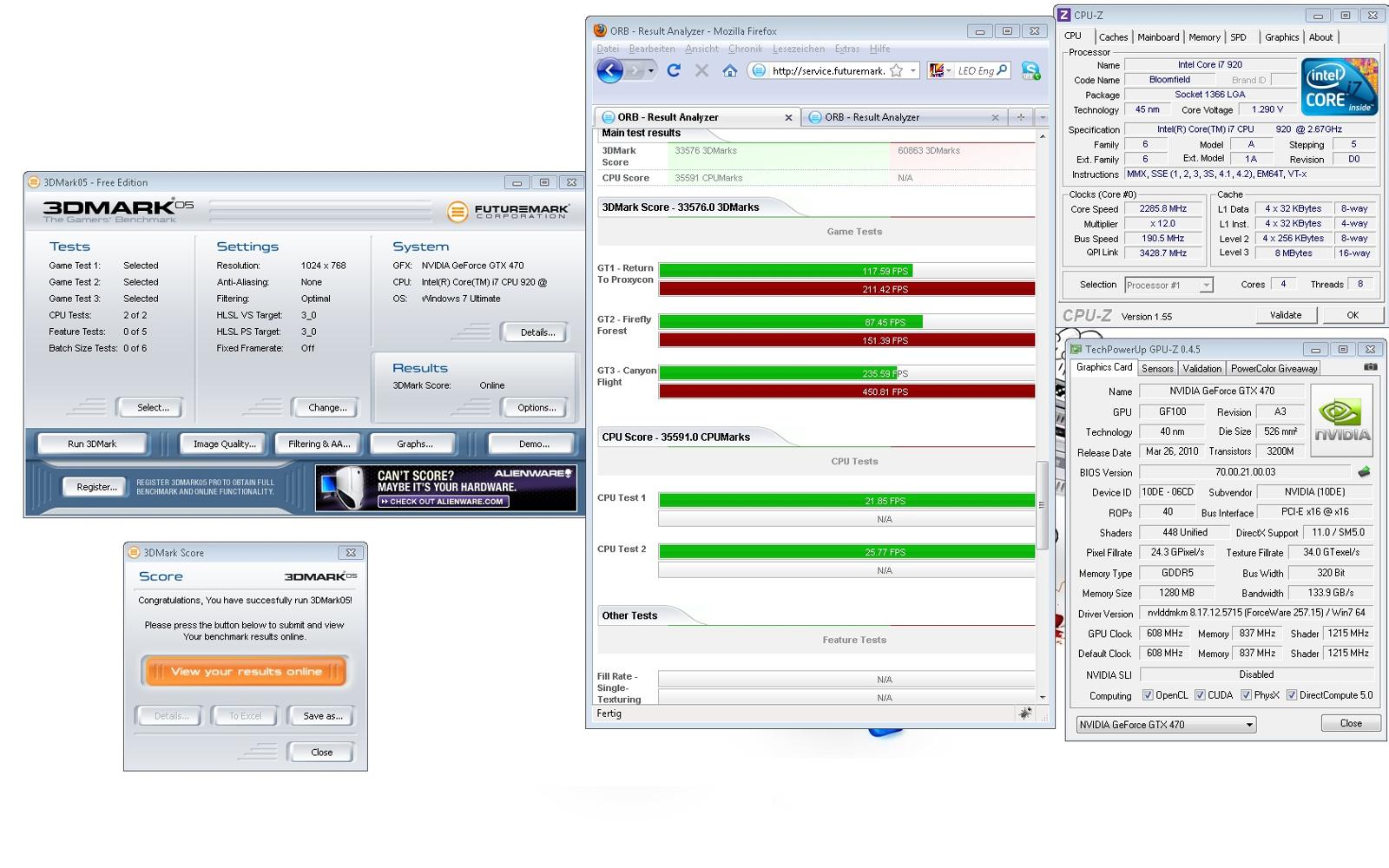This screenshot has width=1389, height=868.
Task: Open the Processor #1 selection dropdown
Action: pos(1168,285)
